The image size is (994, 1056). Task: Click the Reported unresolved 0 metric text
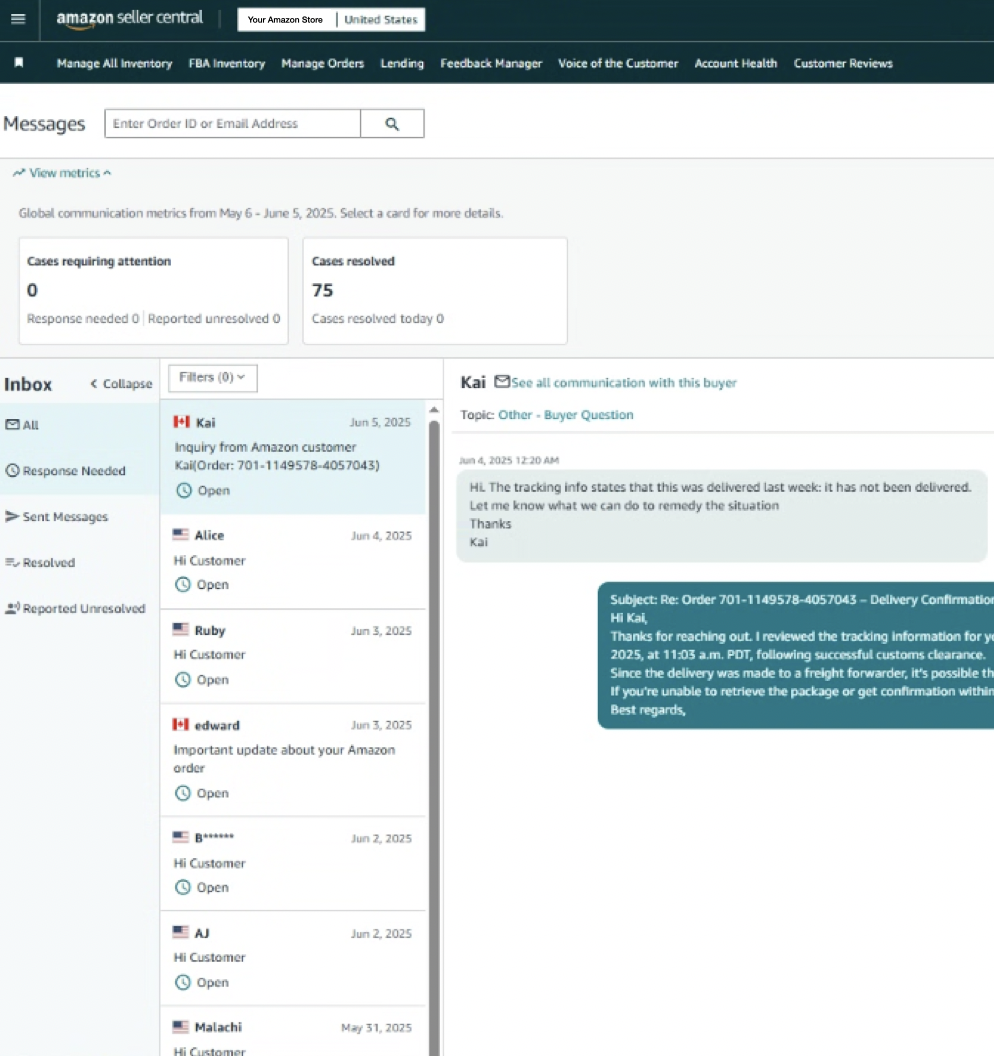click(214, 319)
